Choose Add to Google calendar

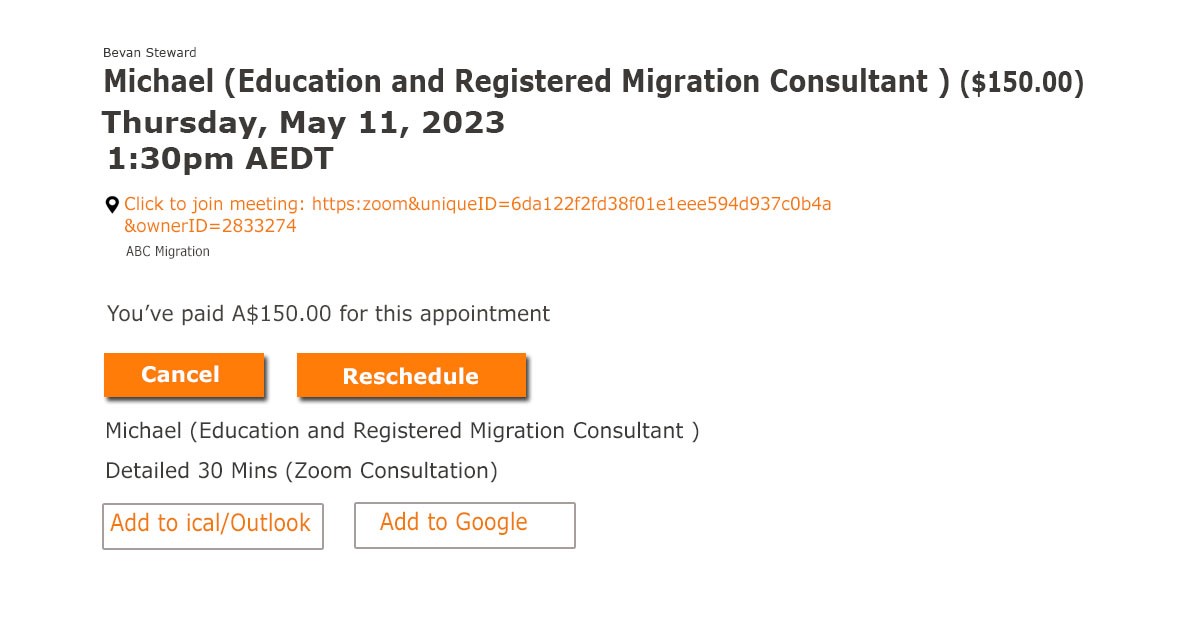pos(464,525)
